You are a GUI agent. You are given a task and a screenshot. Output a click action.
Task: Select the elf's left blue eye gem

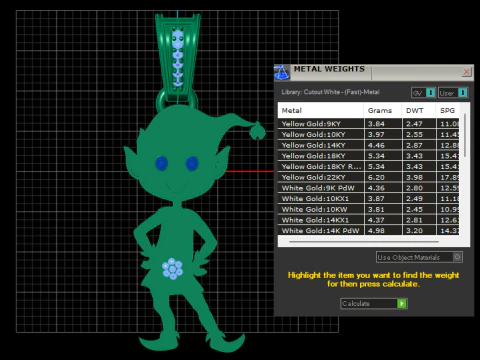[162, 163]
